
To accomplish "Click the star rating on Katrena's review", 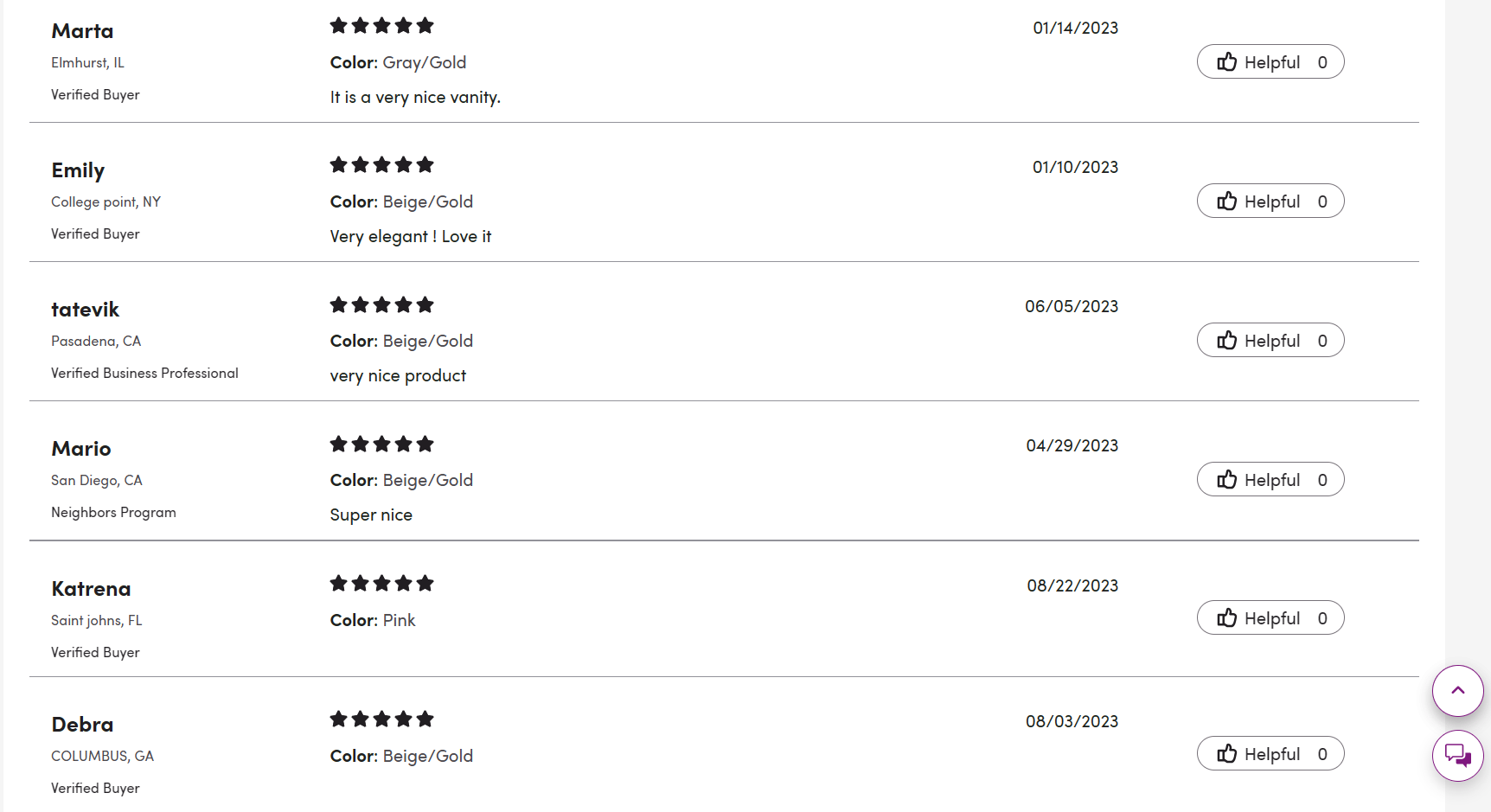I will (x=381, y=584).
